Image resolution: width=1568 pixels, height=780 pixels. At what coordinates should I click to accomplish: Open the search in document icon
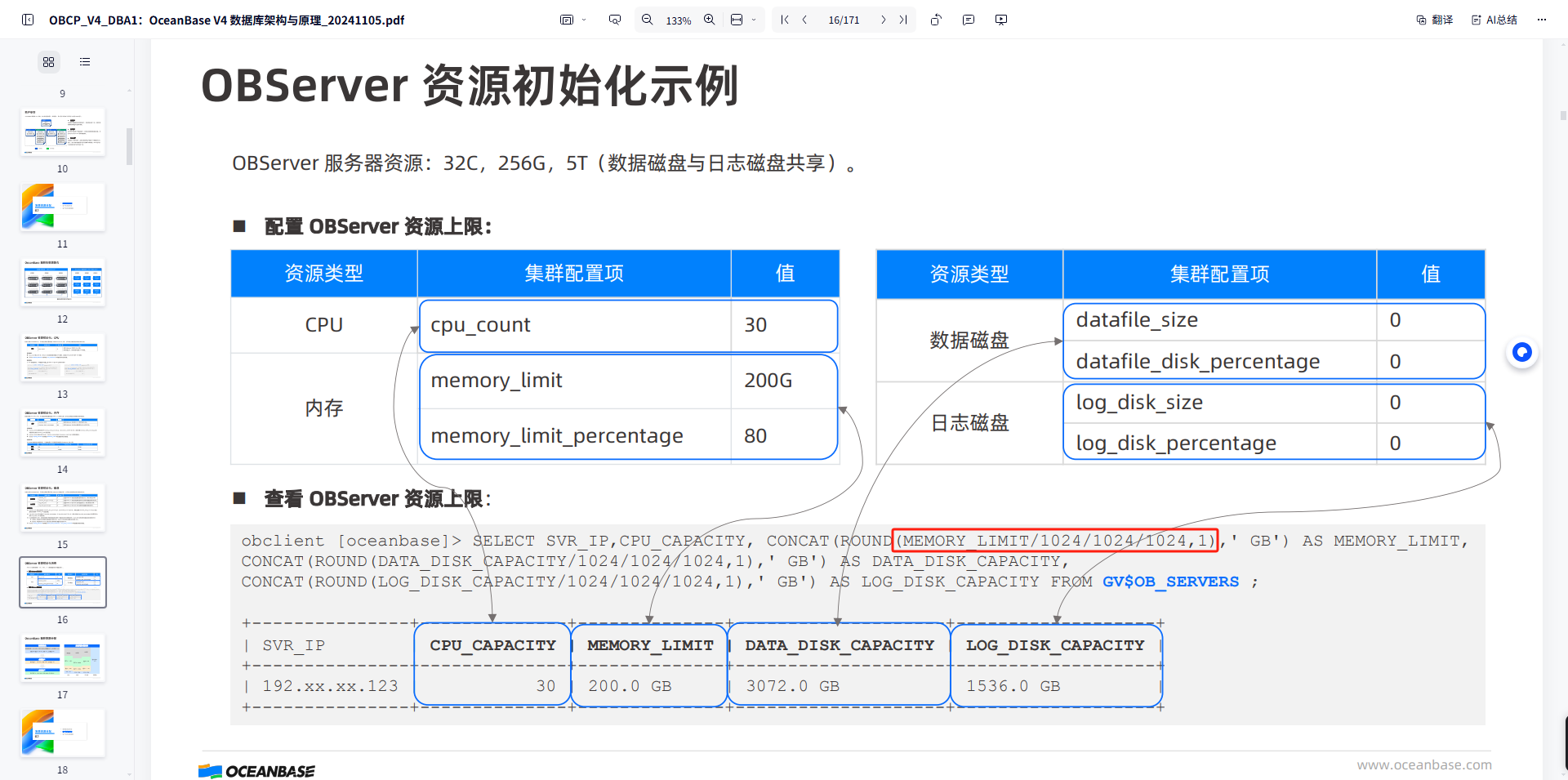coord(615,20)
